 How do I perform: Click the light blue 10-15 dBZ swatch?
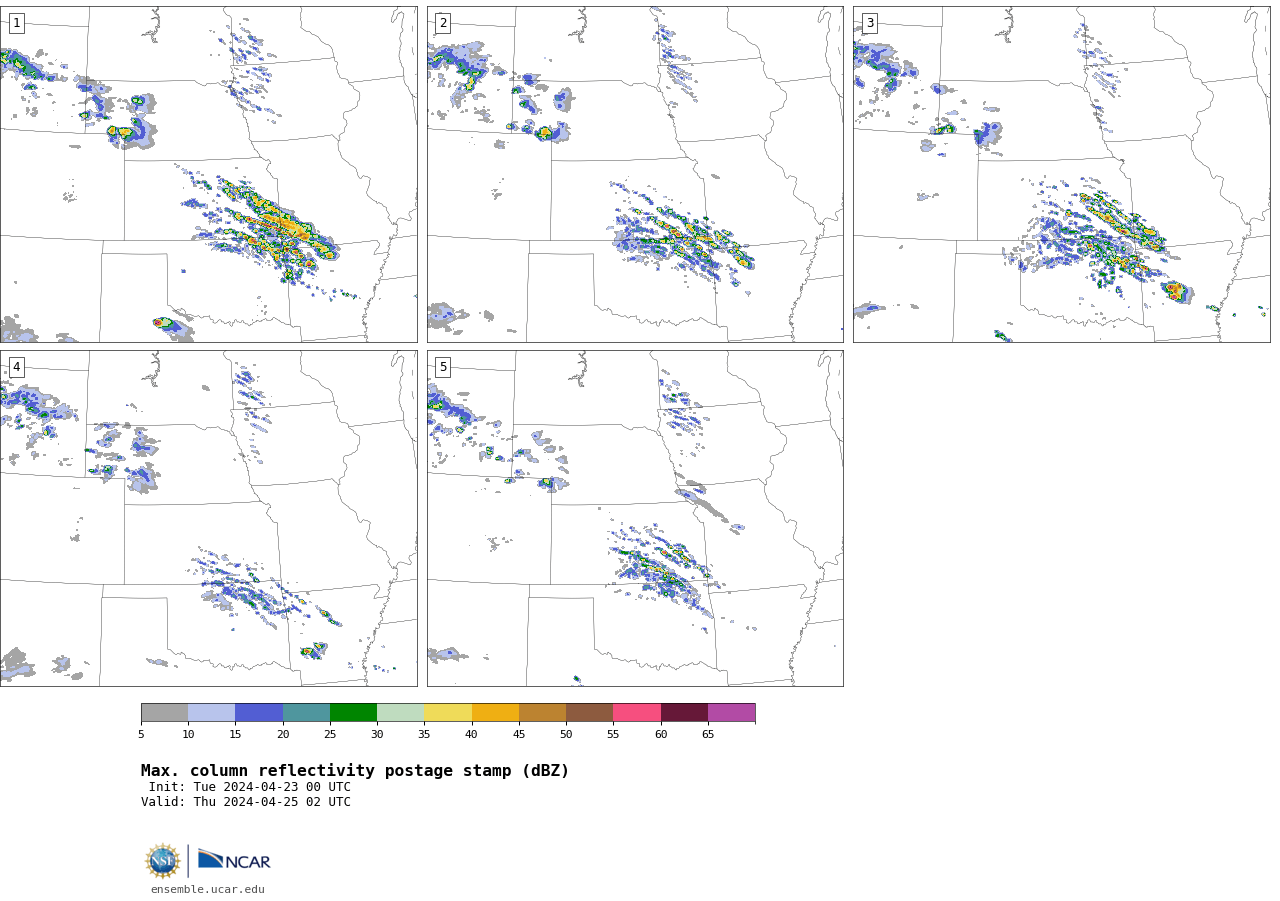coord(211,713)
